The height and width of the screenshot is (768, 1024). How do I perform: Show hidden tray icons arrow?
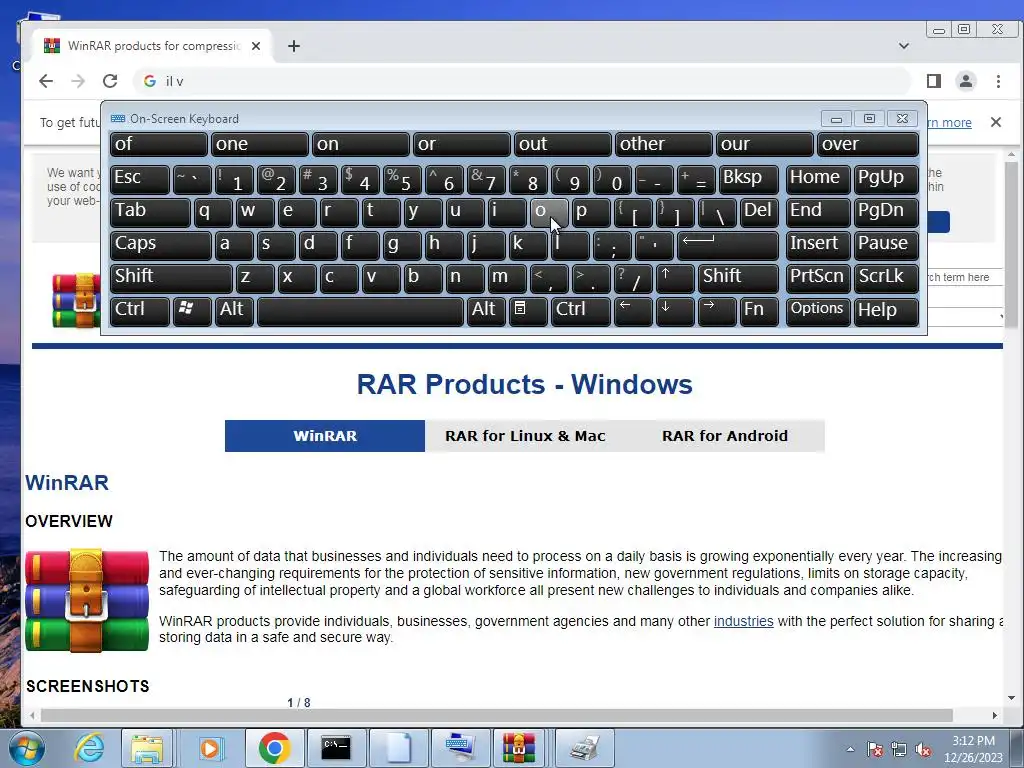coord(850,749)
